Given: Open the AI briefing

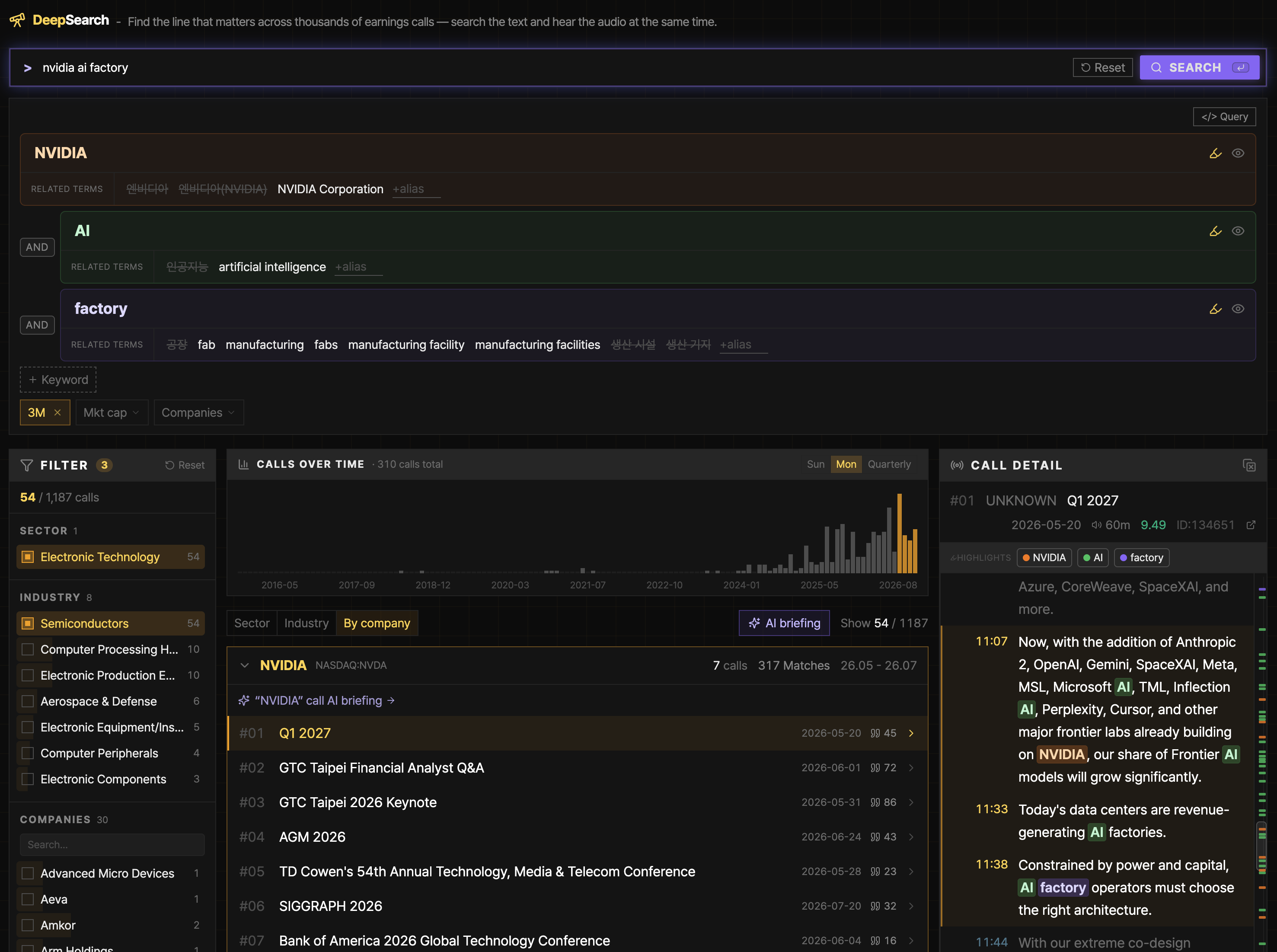Looking at the screenshot, I should coord(784,623).
